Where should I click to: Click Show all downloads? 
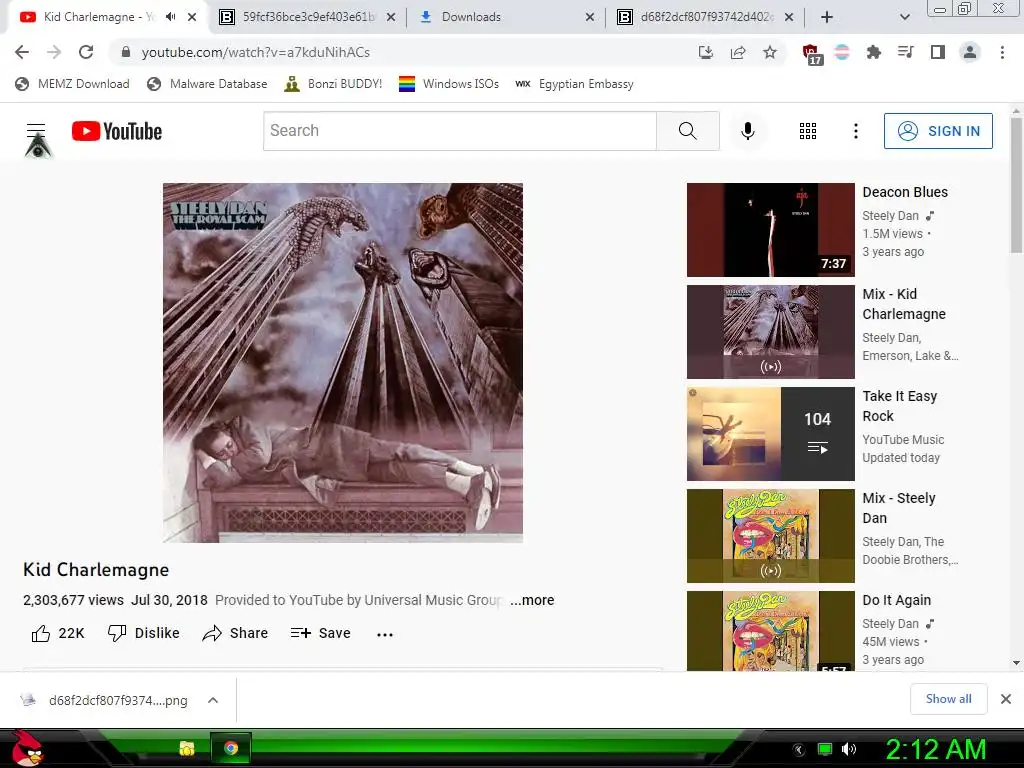[948, 699]
